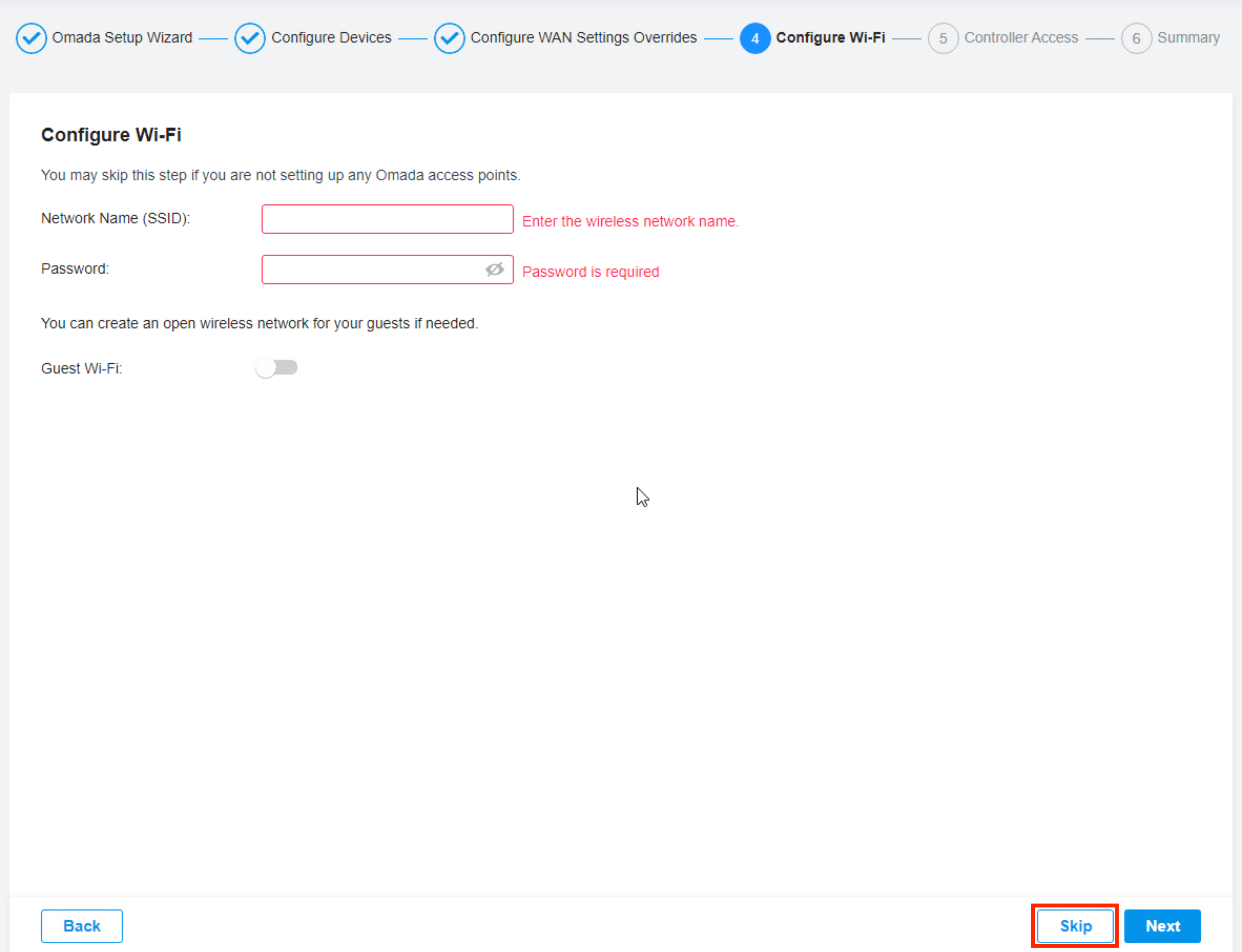
Task: Click the WAN Settings Overrides checkmark icon
Action: 449,38
